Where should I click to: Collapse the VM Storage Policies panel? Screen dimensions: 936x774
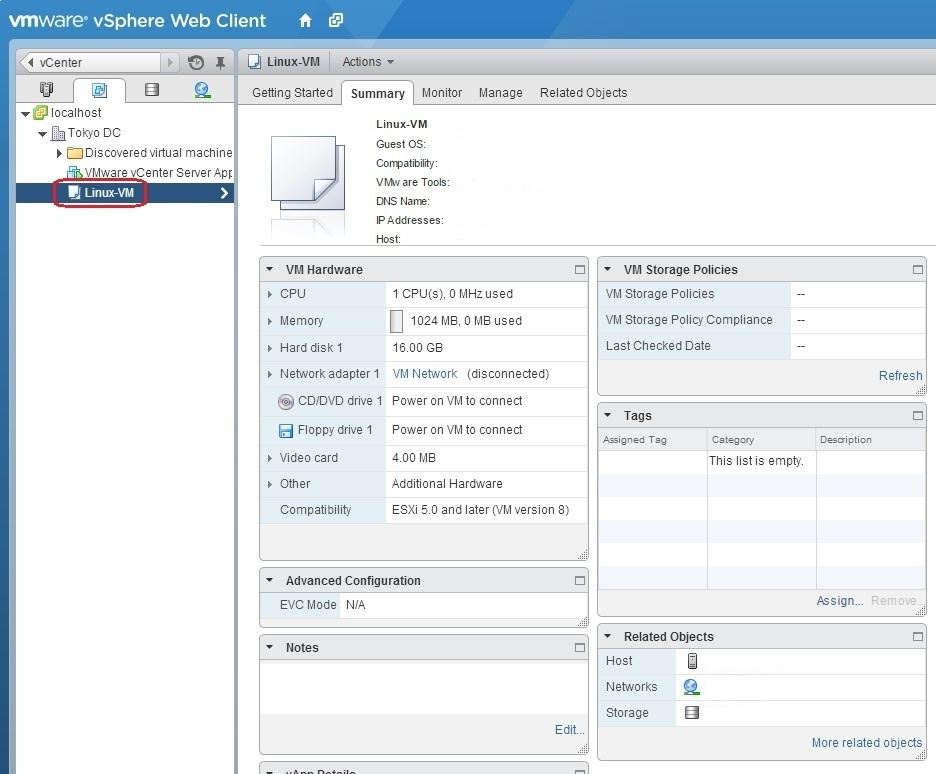tap(608, 269)
